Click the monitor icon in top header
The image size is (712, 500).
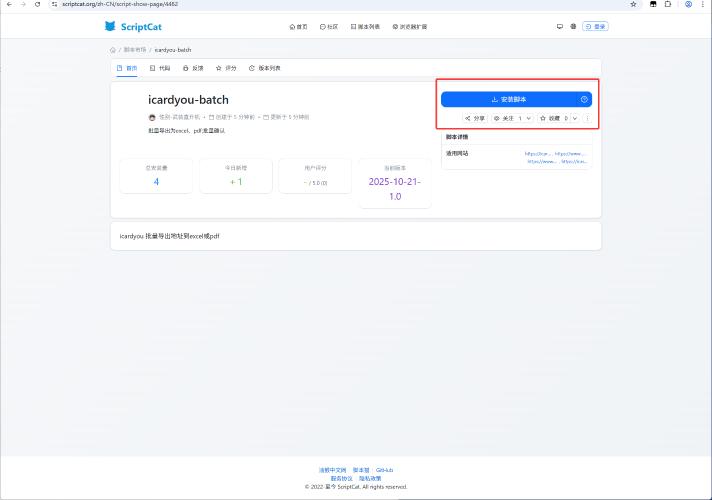click(559, 26)
